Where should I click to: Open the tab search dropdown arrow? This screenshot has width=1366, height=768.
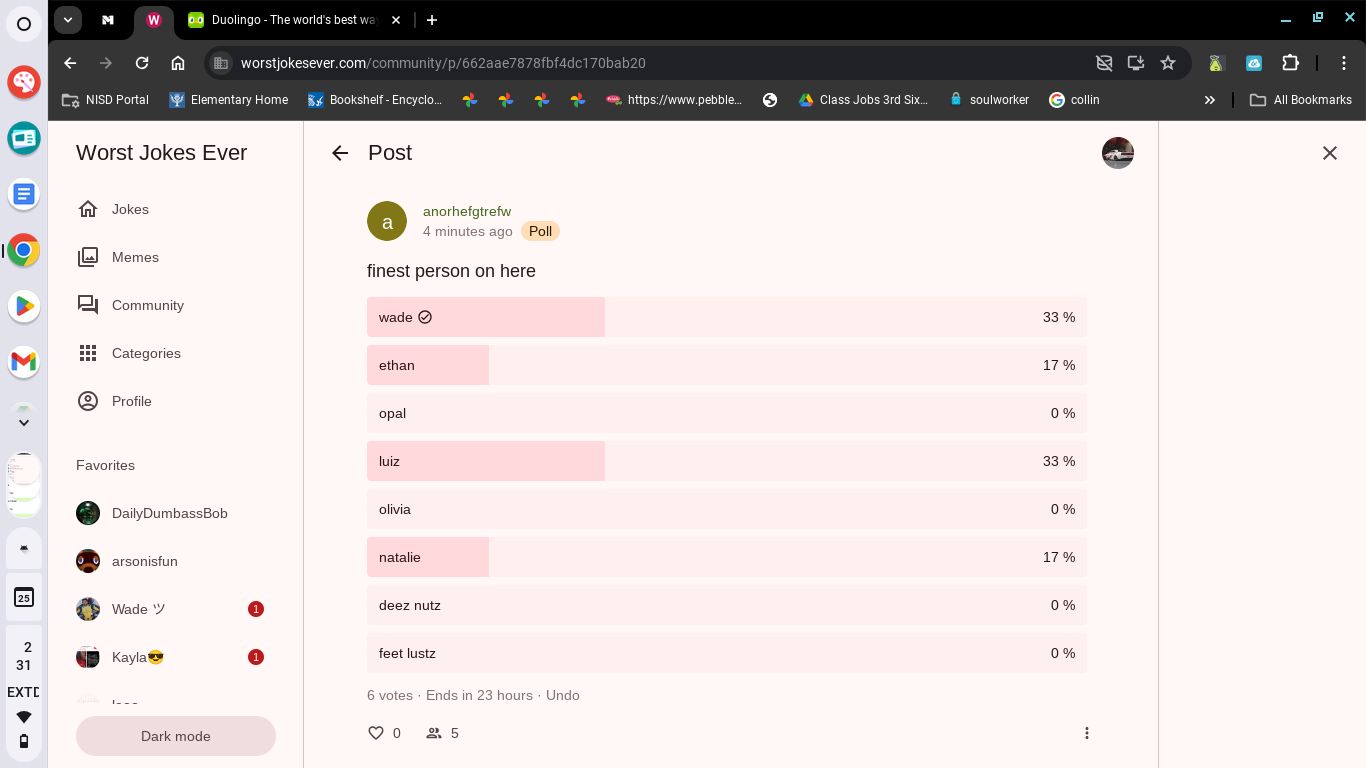coord(68,20)
